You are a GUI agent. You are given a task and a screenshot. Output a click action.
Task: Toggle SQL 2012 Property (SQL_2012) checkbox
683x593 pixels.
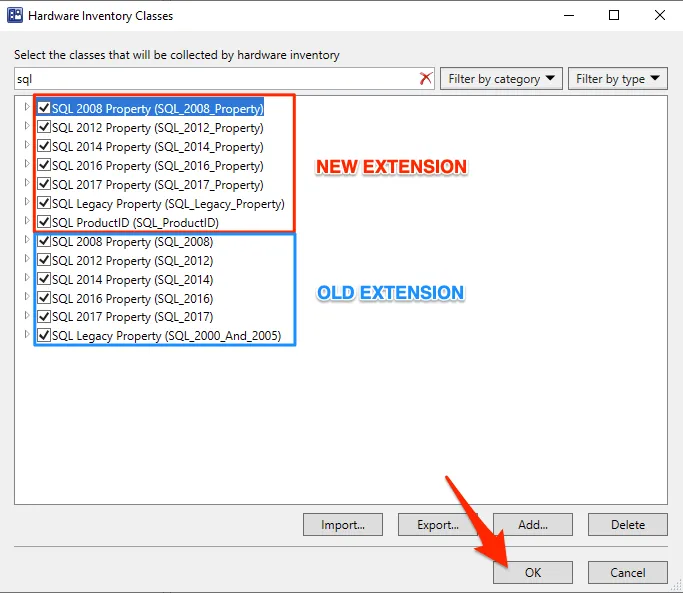[44, 260]
